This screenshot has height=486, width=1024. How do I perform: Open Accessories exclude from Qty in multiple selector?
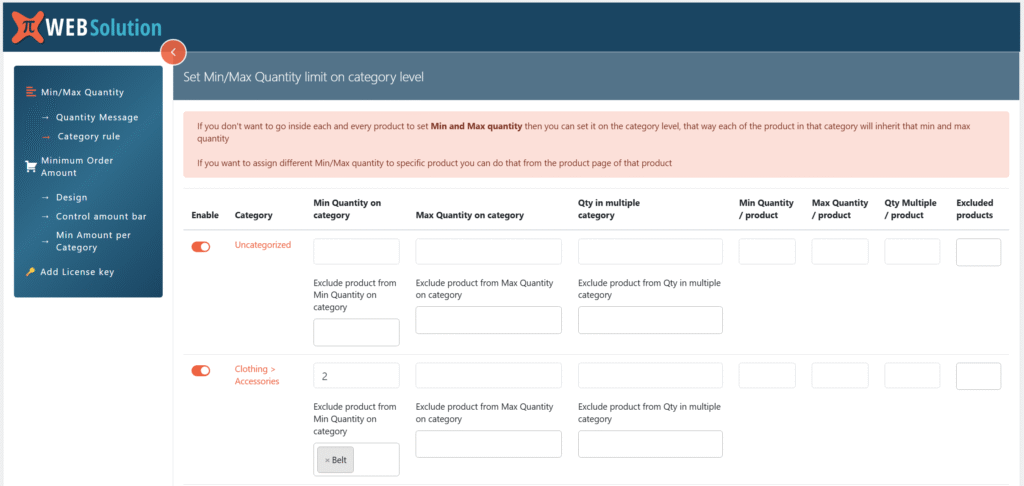coord(650,444)
